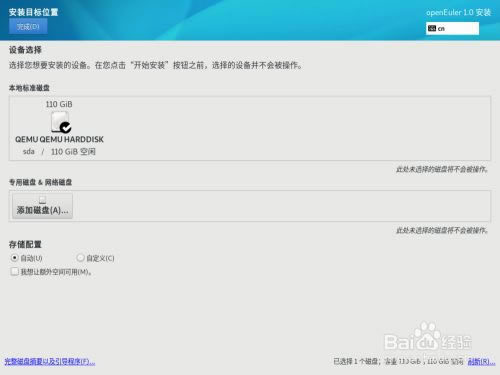
Task: Click the QEMU QEMU HARDDISK name text
Action: click(x=59, y=139)
